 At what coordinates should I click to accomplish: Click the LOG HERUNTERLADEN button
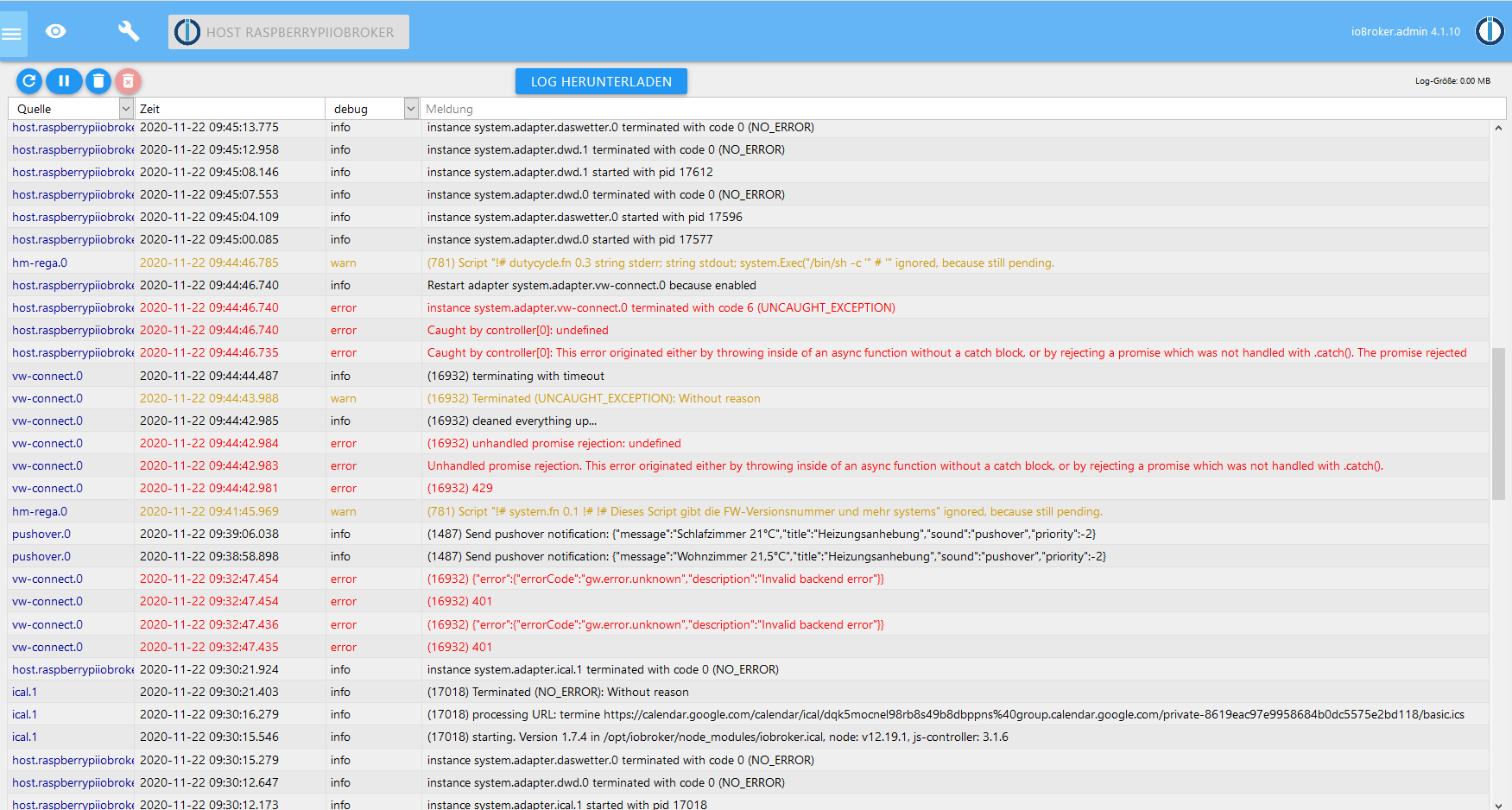601,81
